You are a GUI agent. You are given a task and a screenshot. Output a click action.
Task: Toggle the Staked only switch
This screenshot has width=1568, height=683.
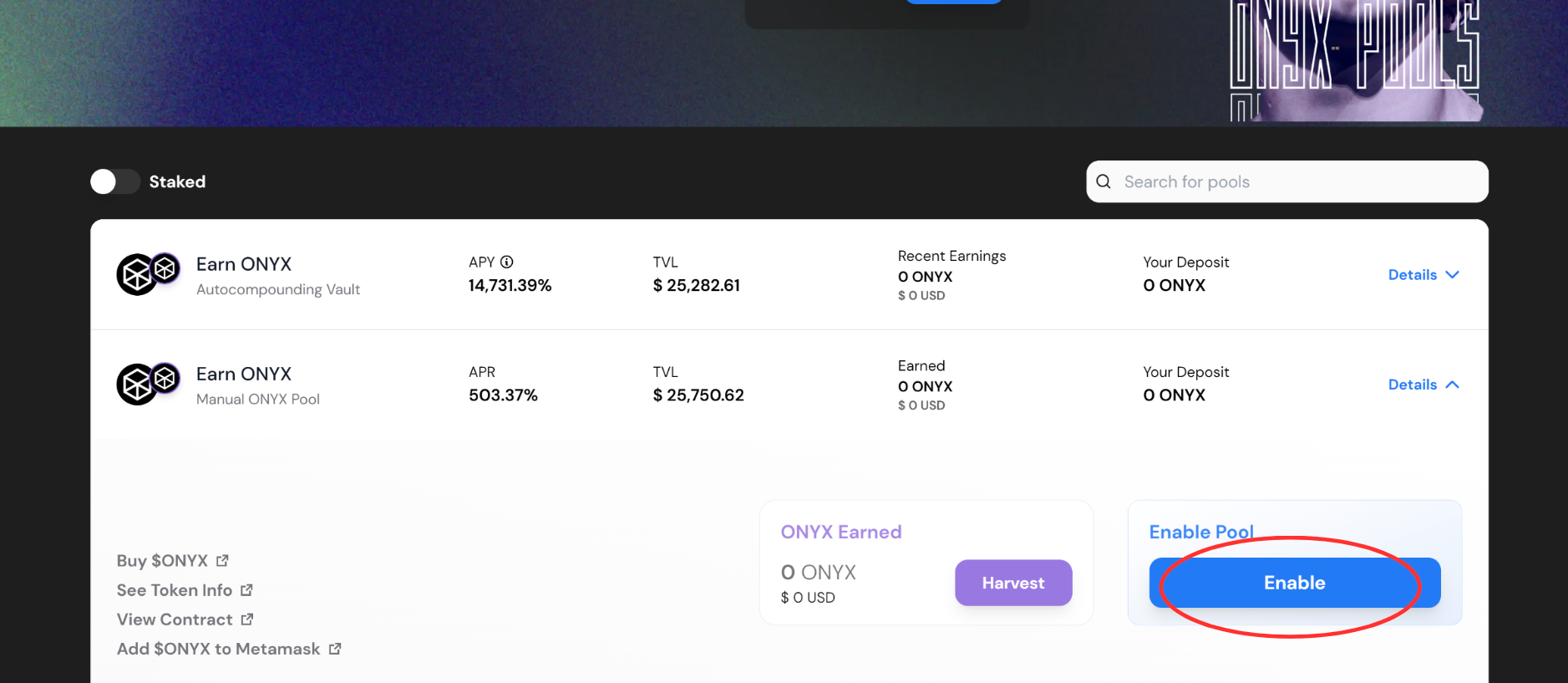(x=114, y=181)
